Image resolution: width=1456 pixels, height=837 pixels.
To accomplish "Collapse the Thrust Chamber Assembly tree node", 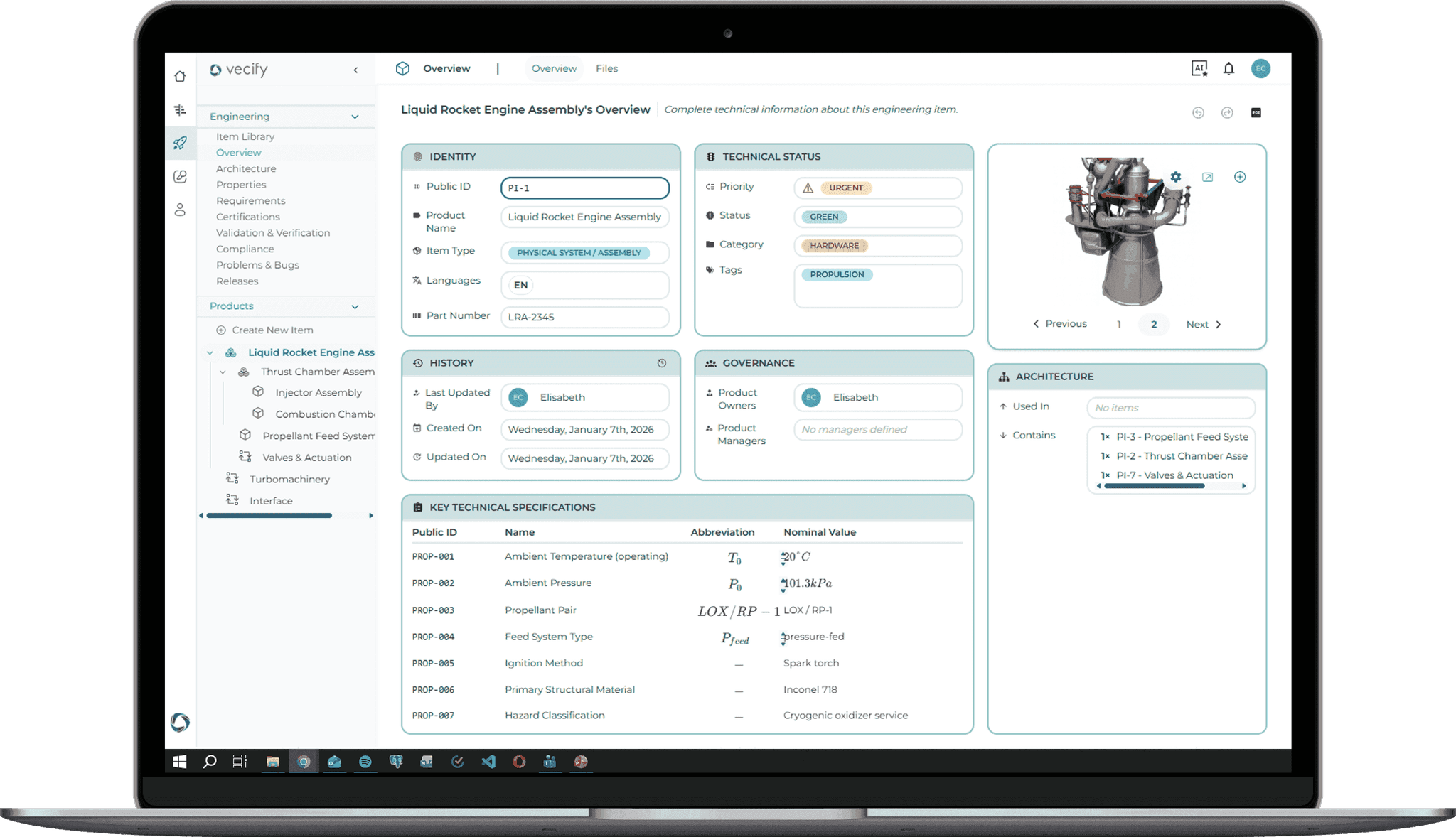I will click(223, 372).
